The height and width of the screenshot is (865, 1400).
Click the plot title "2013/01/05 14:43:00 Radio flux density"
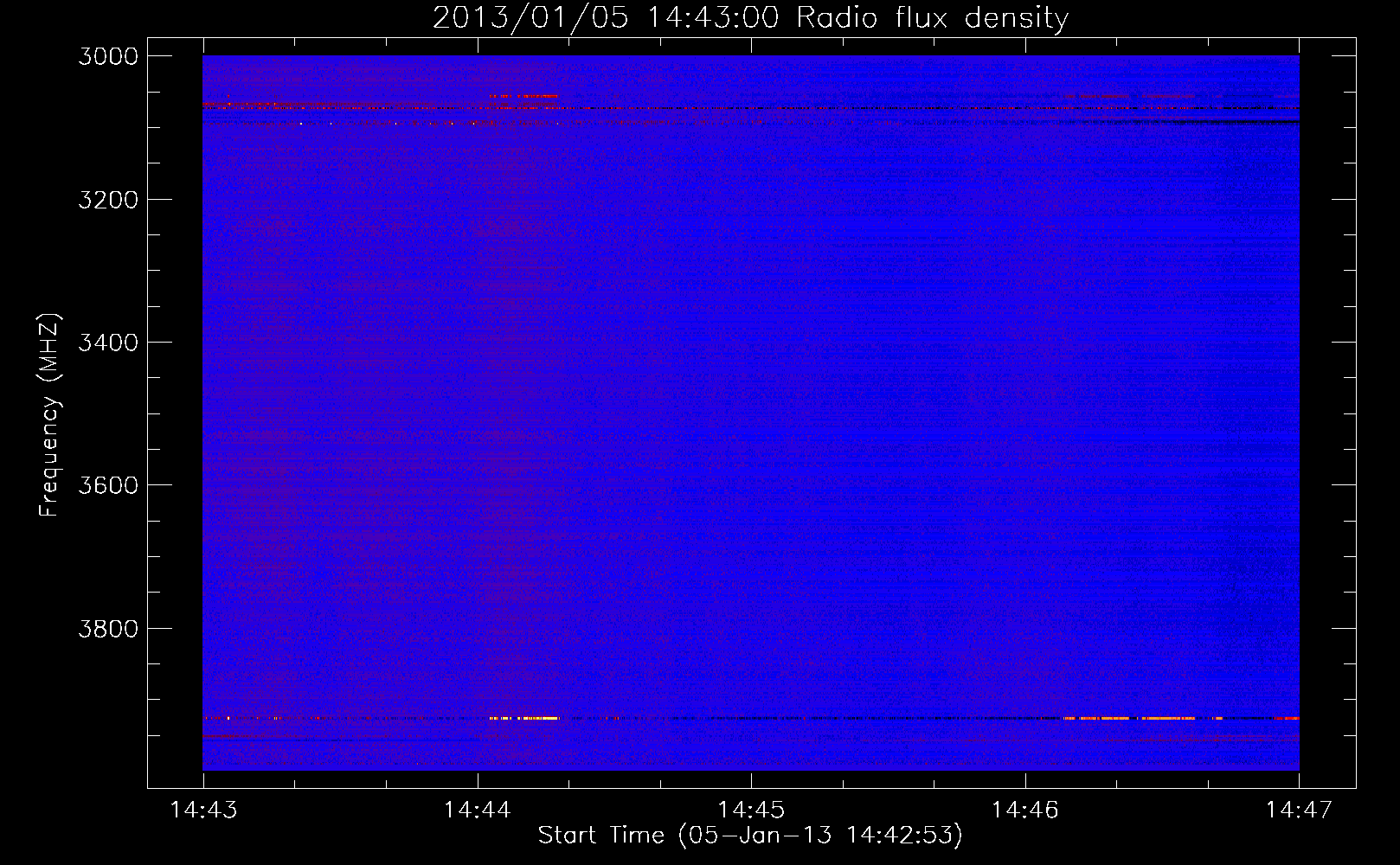[750, 18]
